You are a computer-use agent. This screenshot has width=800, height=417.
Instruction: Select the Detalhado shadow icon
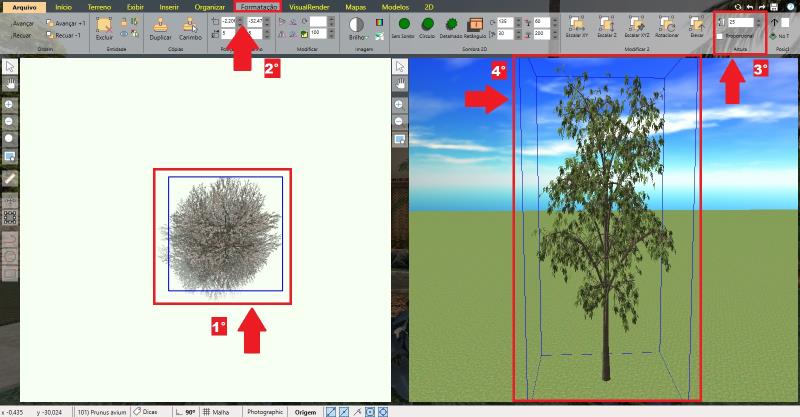click(450, 23)
